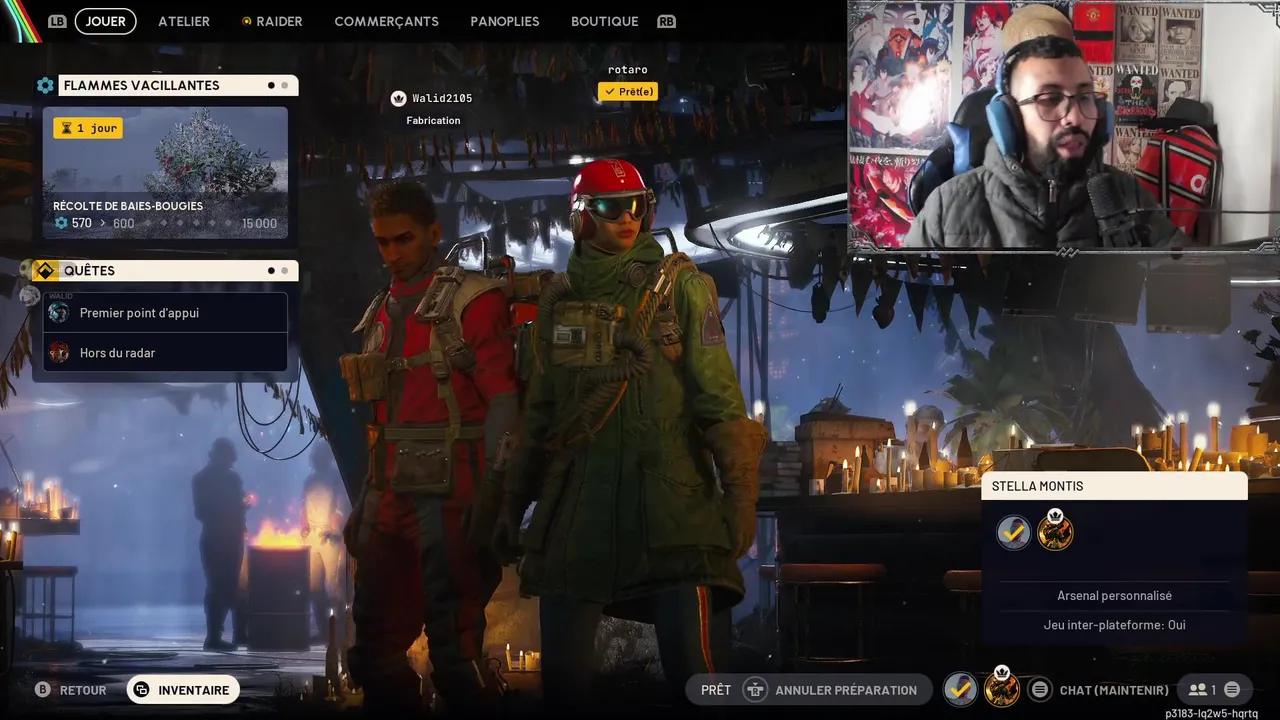Click the menu icon after the squad count
Viewport: 1280px width, 720px height.
point(1232,690)
